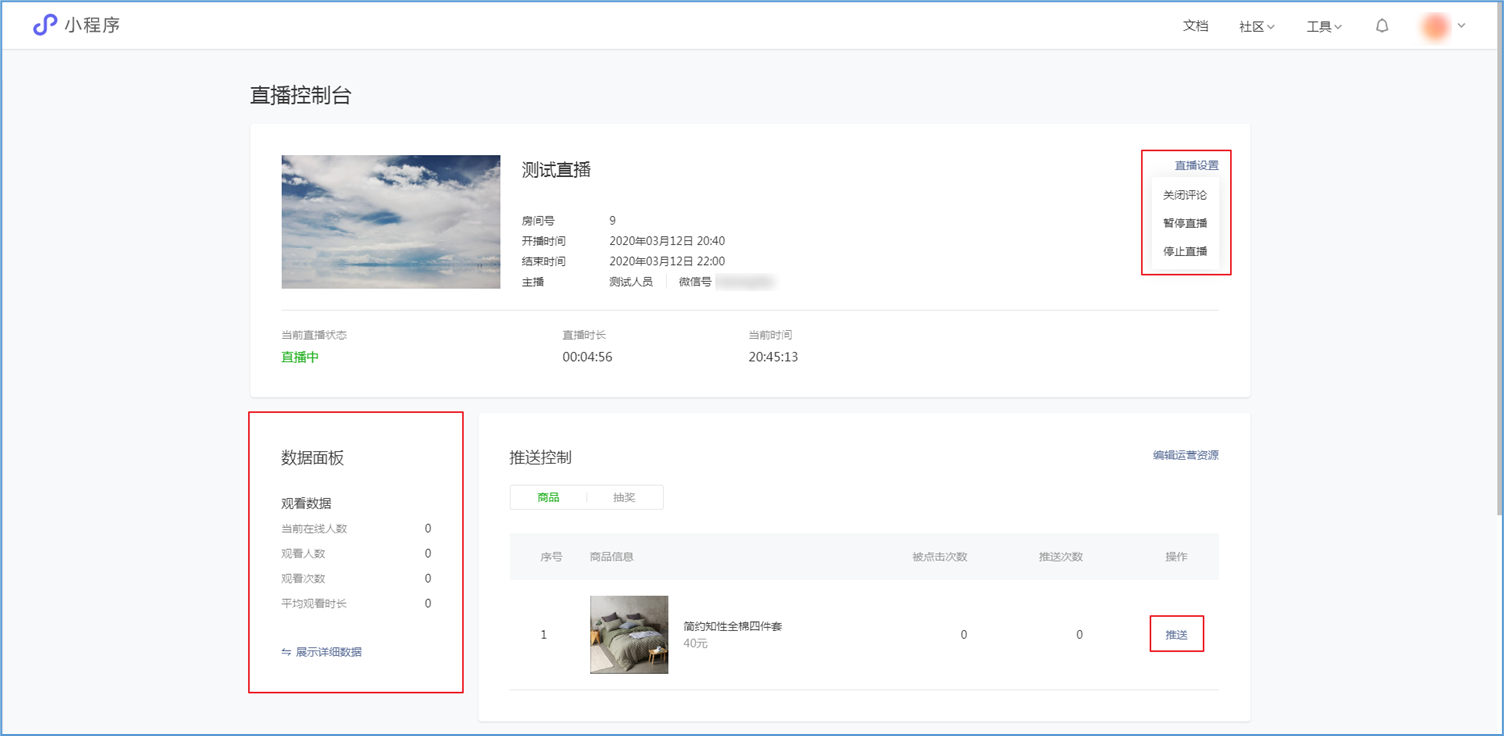Click the product name 简约知性全棉四件套
Viewport: 1504px width, 736px height.
[732, 626]
